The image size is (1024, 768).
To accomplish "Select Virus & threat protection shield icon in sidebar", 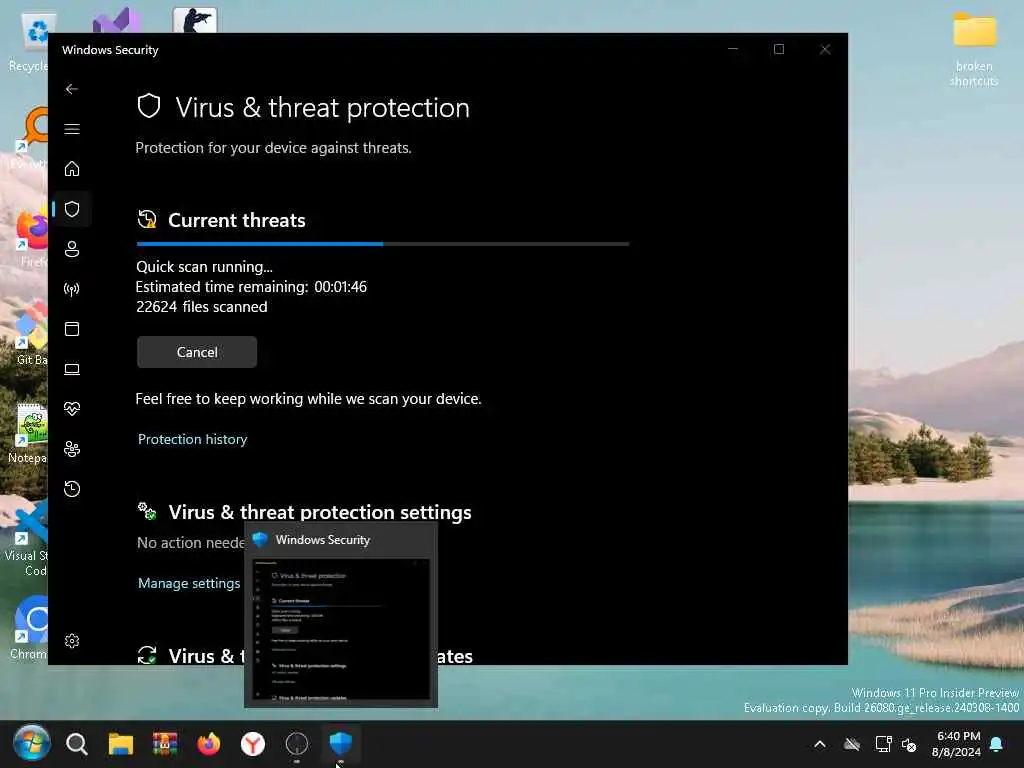I will tap(72, 209).
